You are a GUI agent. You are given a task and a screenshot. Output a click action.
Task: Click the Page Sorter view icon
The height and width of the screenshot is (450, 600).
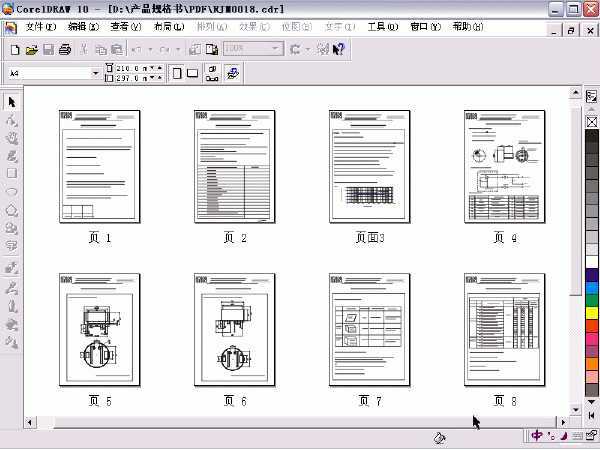tap(233, 73)
